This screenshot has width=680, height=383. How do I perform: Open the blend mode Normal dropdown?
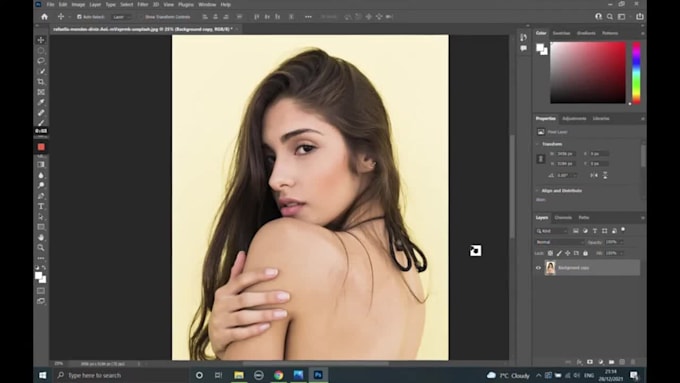click(560, 242)
